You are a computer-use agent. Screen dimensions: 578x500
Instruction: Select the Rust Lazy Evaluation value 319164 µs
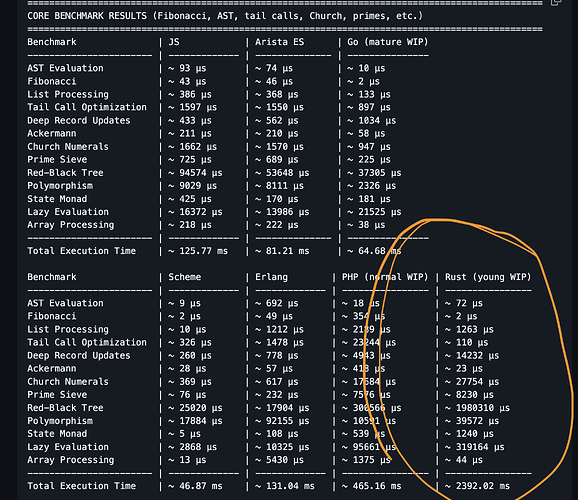(x=475, y=447)
